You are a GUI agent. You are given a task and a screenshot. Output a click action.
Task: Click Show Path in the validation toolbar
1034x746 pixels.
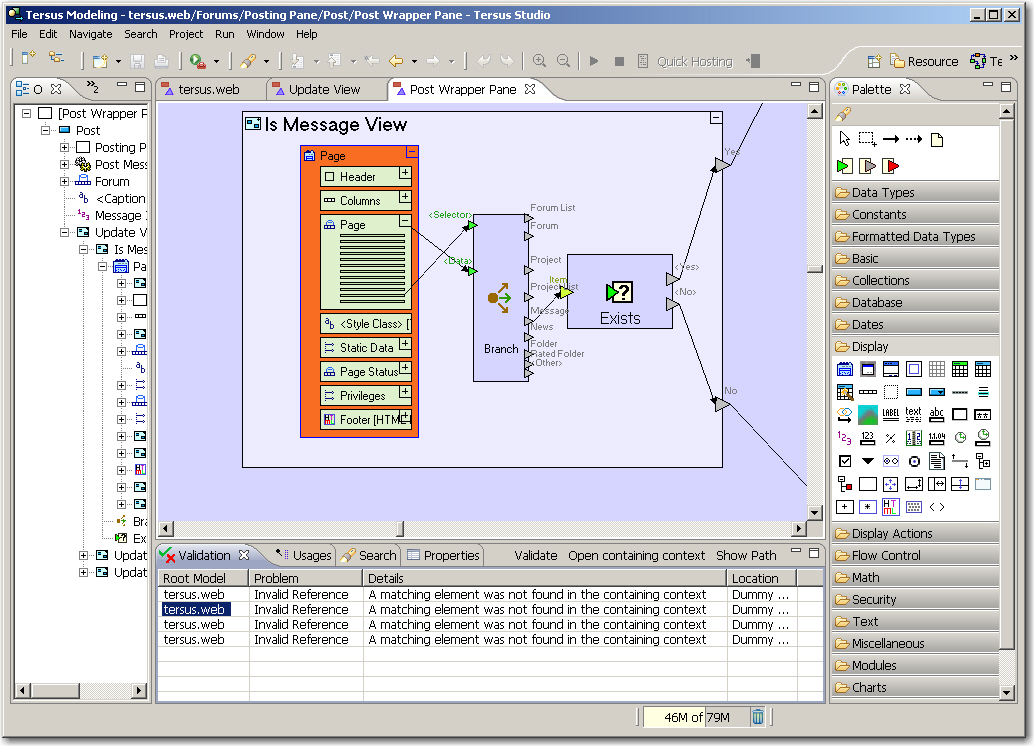pos(746,555)
